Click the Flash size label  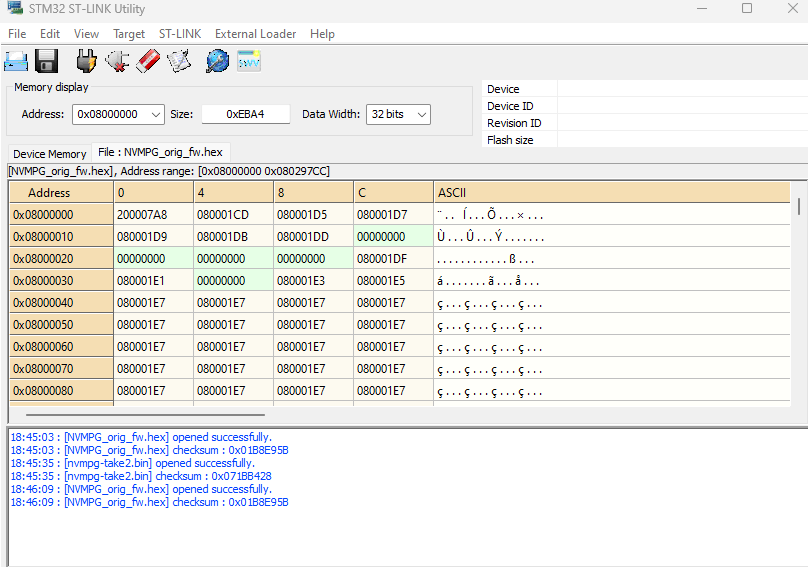pyautogui.click(x=510, y=140)
